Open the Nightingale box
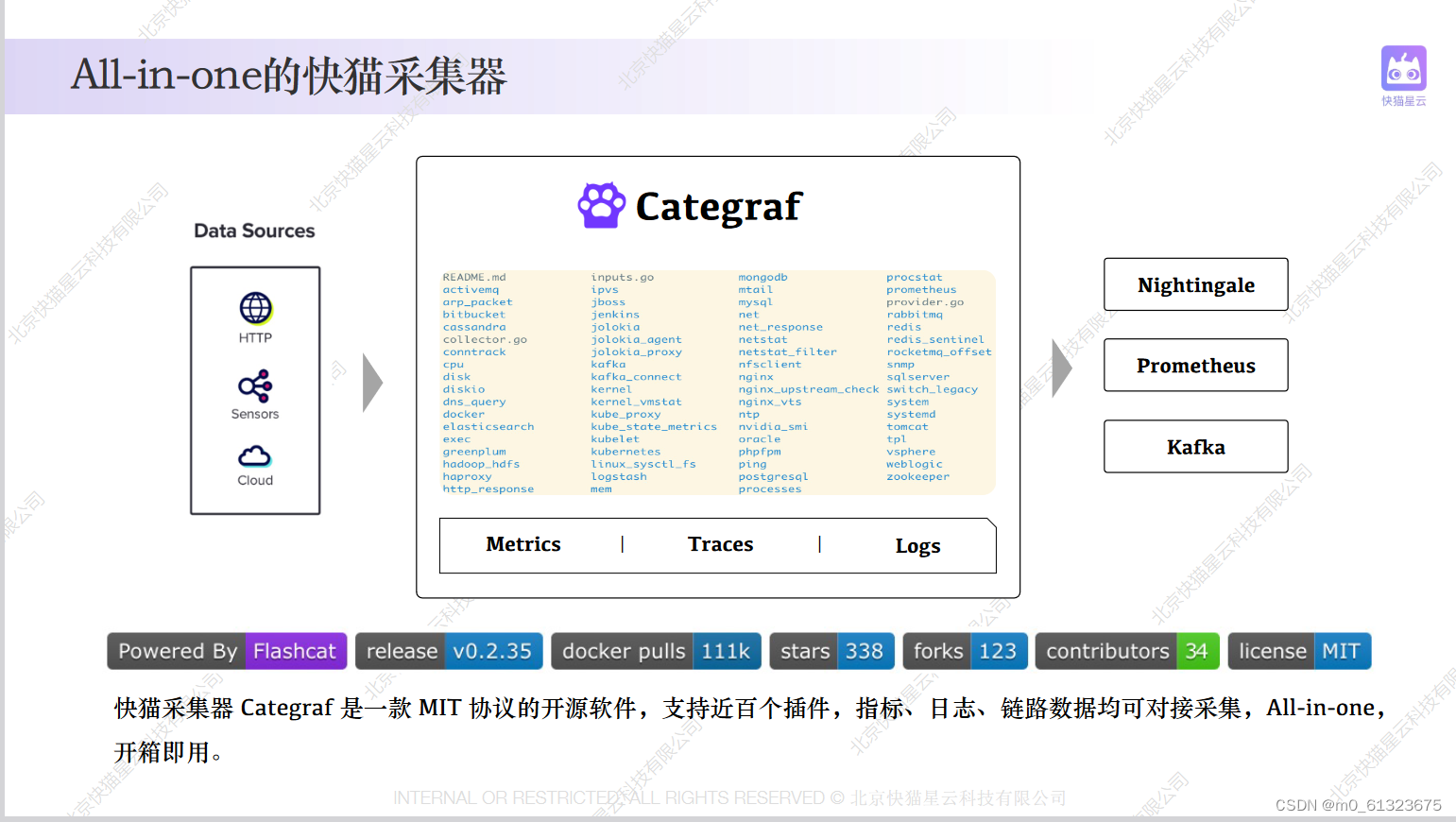 pos(1195,284)
